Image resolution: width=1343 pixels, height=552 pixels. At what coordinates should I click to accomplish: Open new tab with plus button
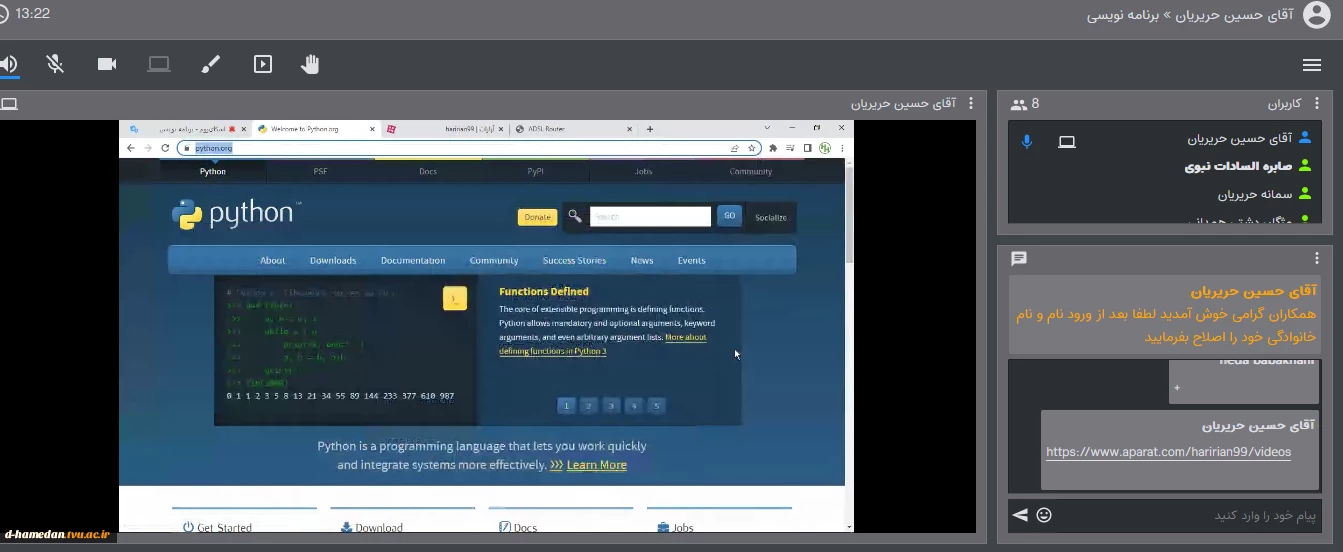pos(650,129)
